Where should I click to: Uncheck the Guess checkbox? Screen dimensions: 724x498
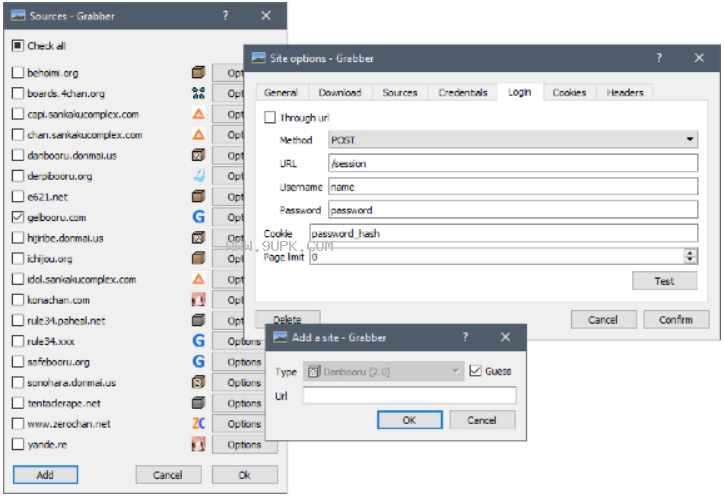475,371
